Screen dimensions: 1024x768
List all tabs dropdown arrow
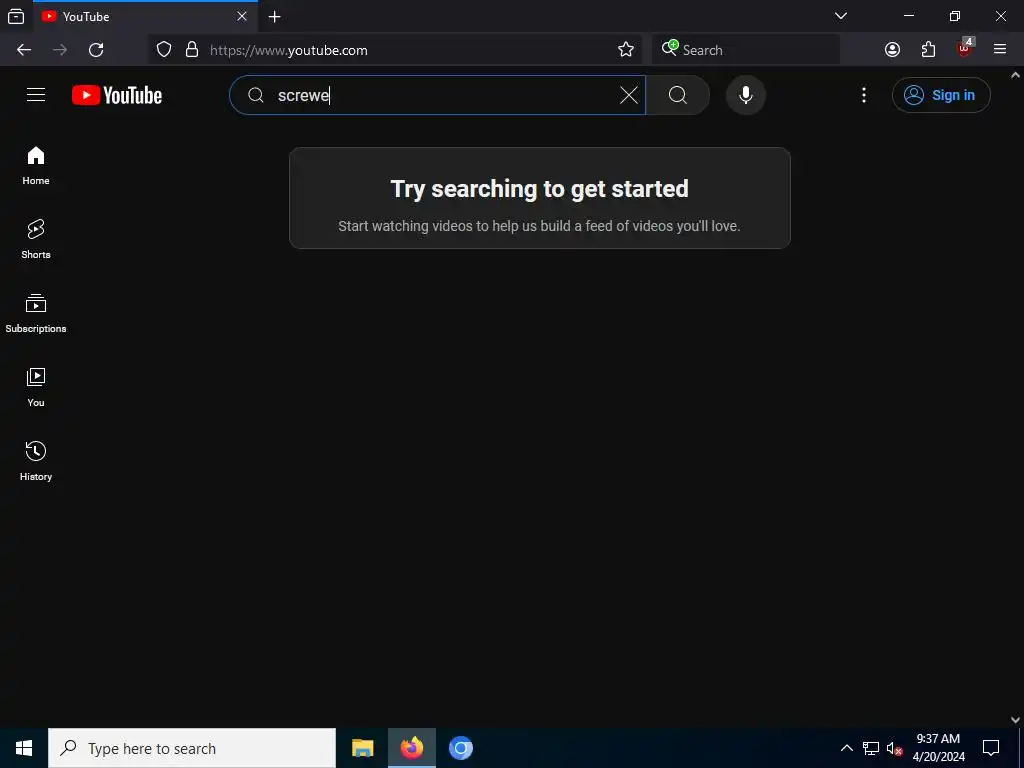pyautogui.click(x=841, y=16)
